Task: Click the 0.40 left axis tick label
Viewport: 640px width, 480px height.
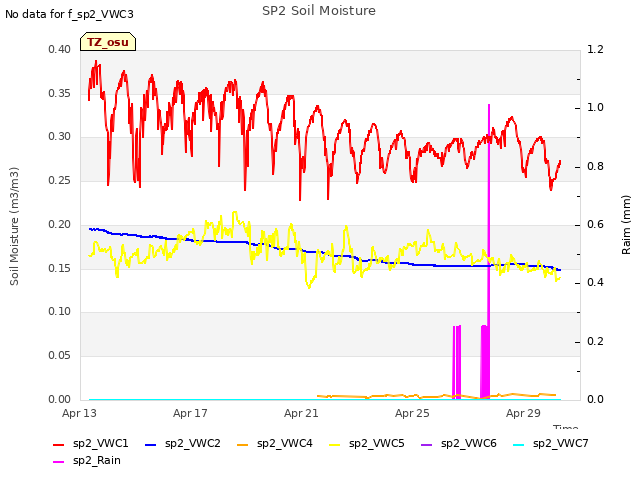Action: pyautogui.click(x=60, y=49)
